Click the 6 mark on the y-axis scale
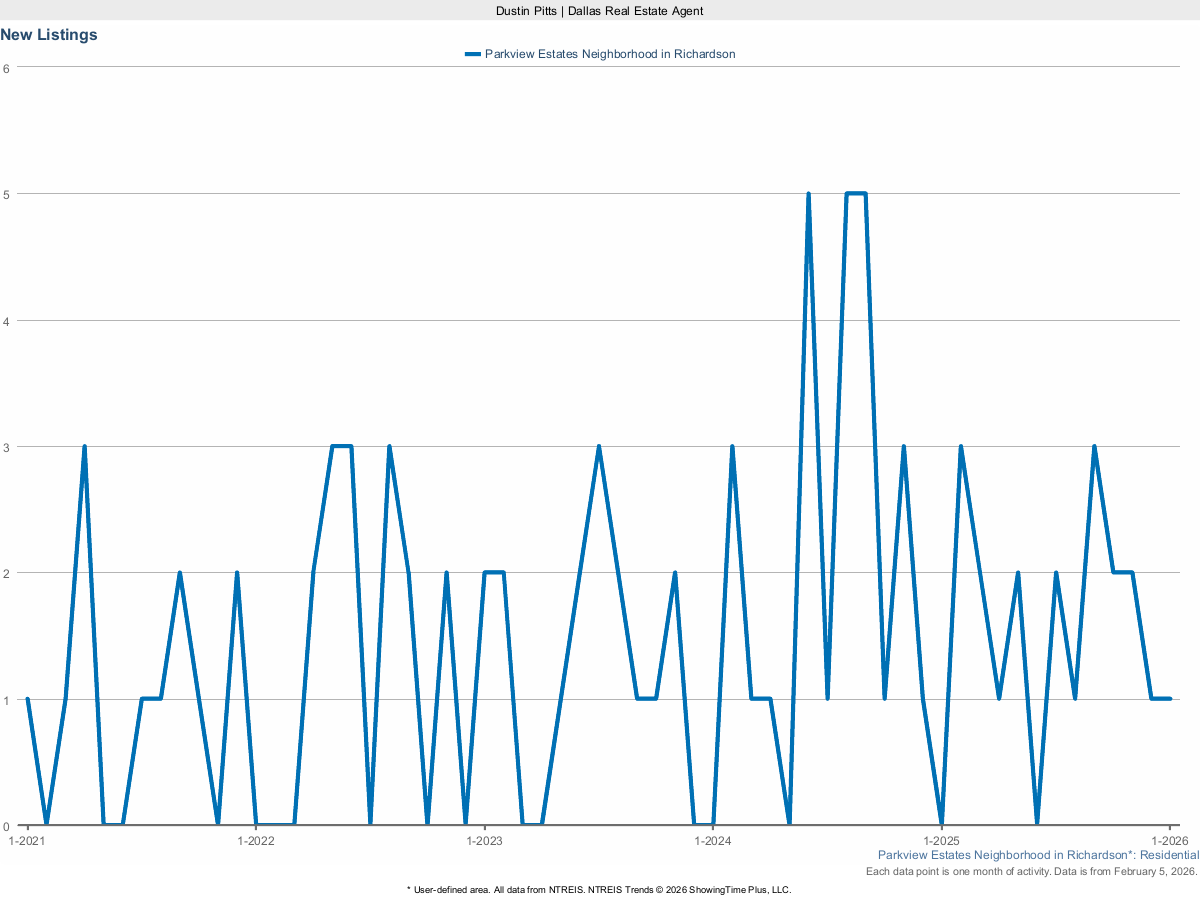 pyautogui.click(x=8, y=68)
